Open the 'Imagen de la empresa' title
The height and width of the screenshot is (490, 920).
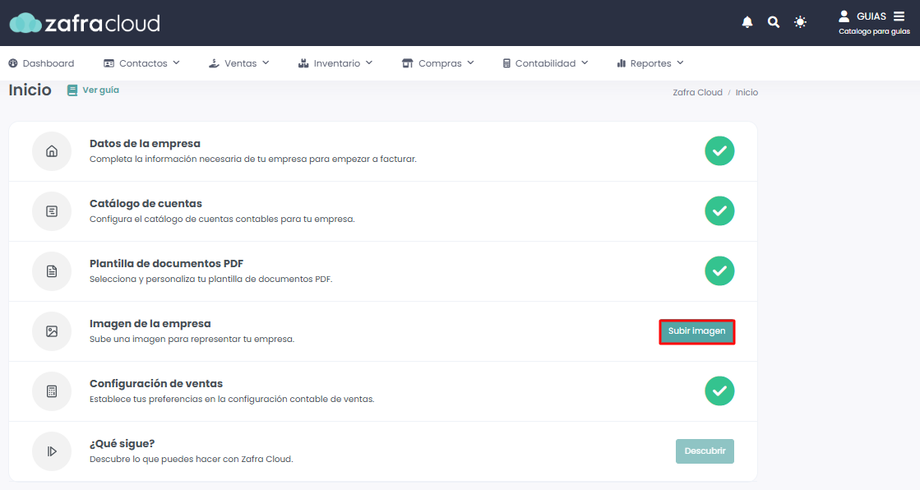click(150, 323)
